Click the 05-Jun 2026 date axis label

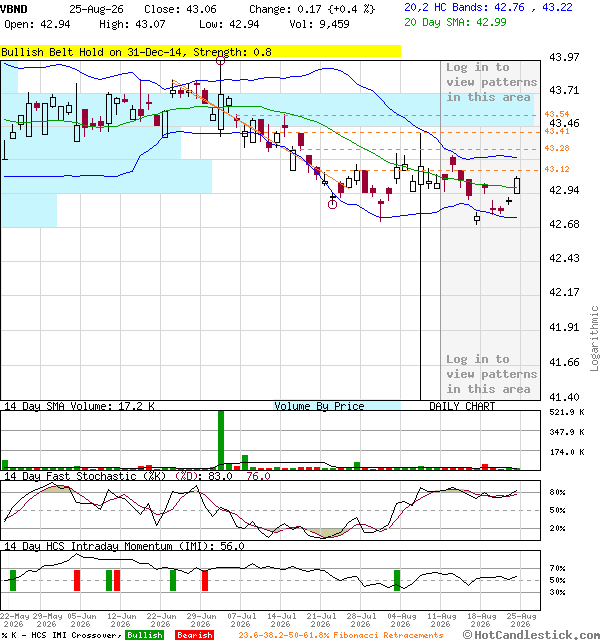[x=81, y=620]
